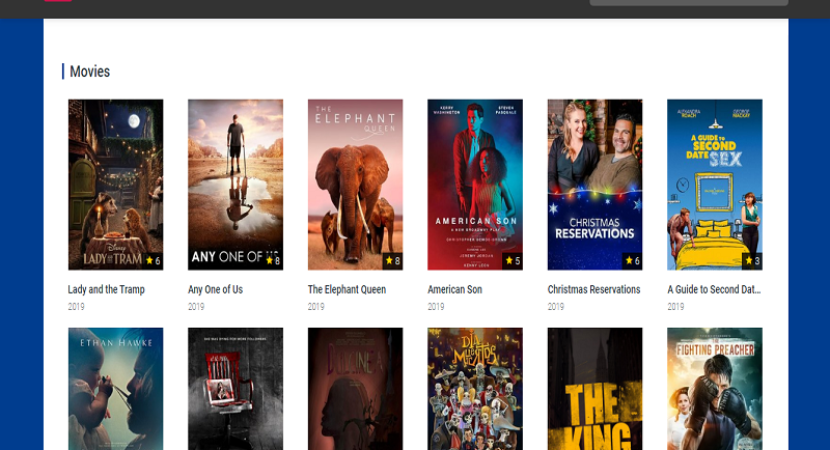Click the star rating 6 on Christmas Reservations

[x=633, y=260]
